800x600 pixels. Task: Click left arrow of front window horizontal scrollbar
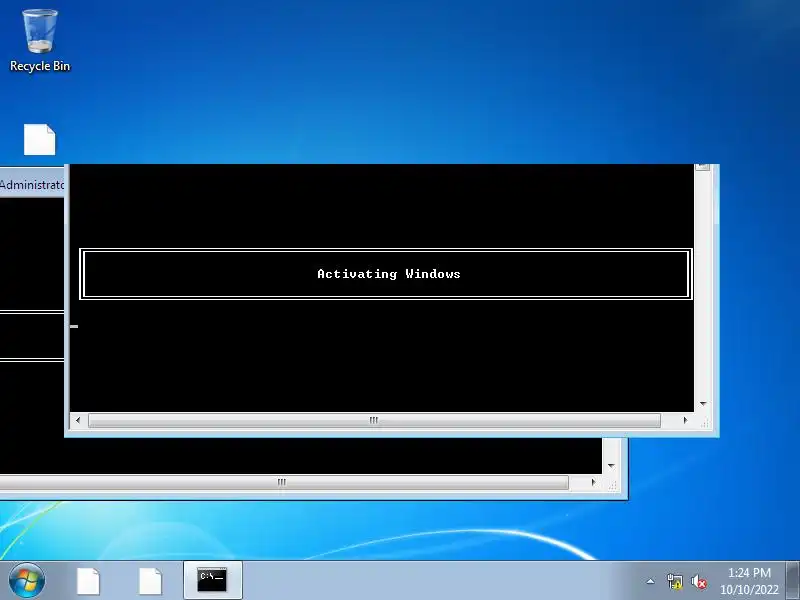pyautogui.click(x=78, y=420)
